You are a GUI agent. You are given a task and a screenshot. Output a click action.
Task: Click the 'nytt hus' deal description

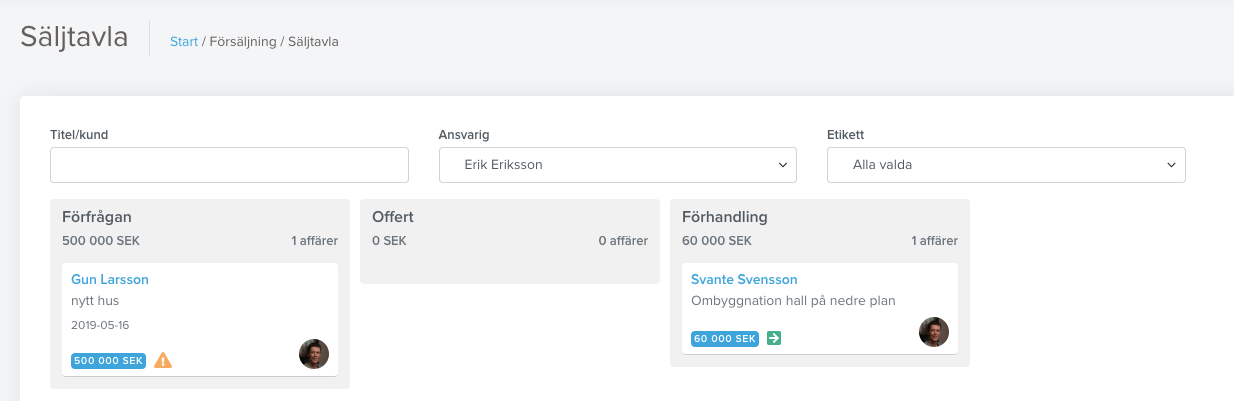pyautogui.click(x=95, y=300)
